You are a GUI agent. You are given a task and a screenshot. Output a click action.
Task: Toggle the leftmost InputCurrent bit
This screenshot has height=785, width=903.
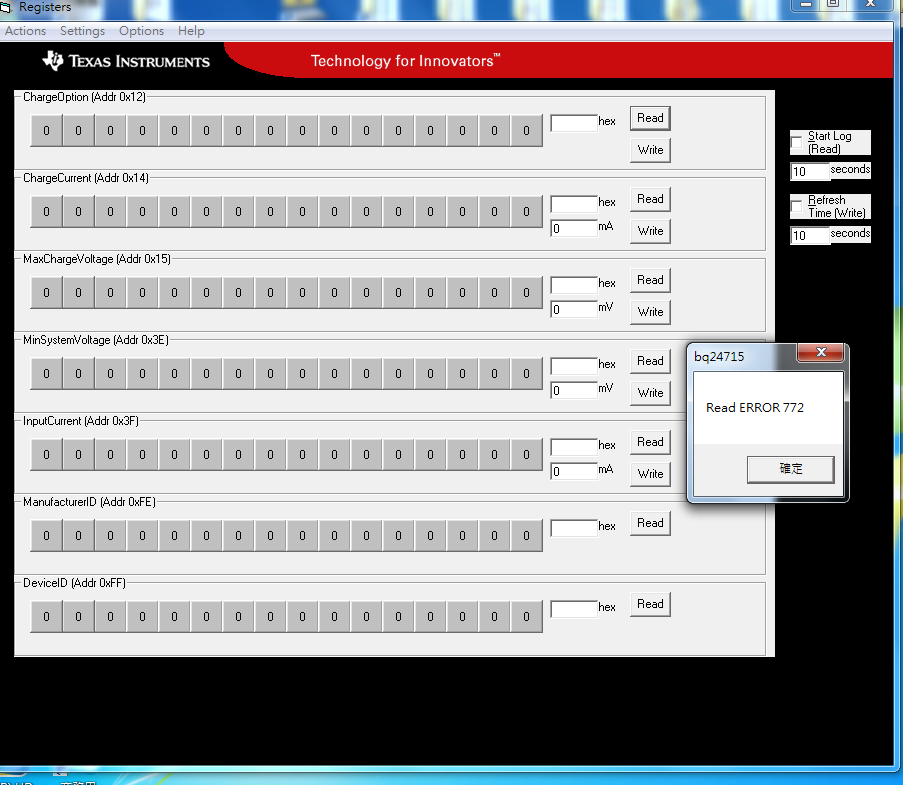(46, 456)
